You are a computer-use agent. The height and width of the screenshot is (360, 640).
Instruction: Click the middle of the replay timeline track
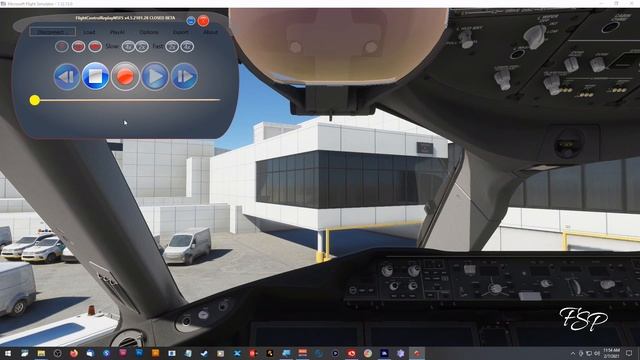[x=126, y=100]
